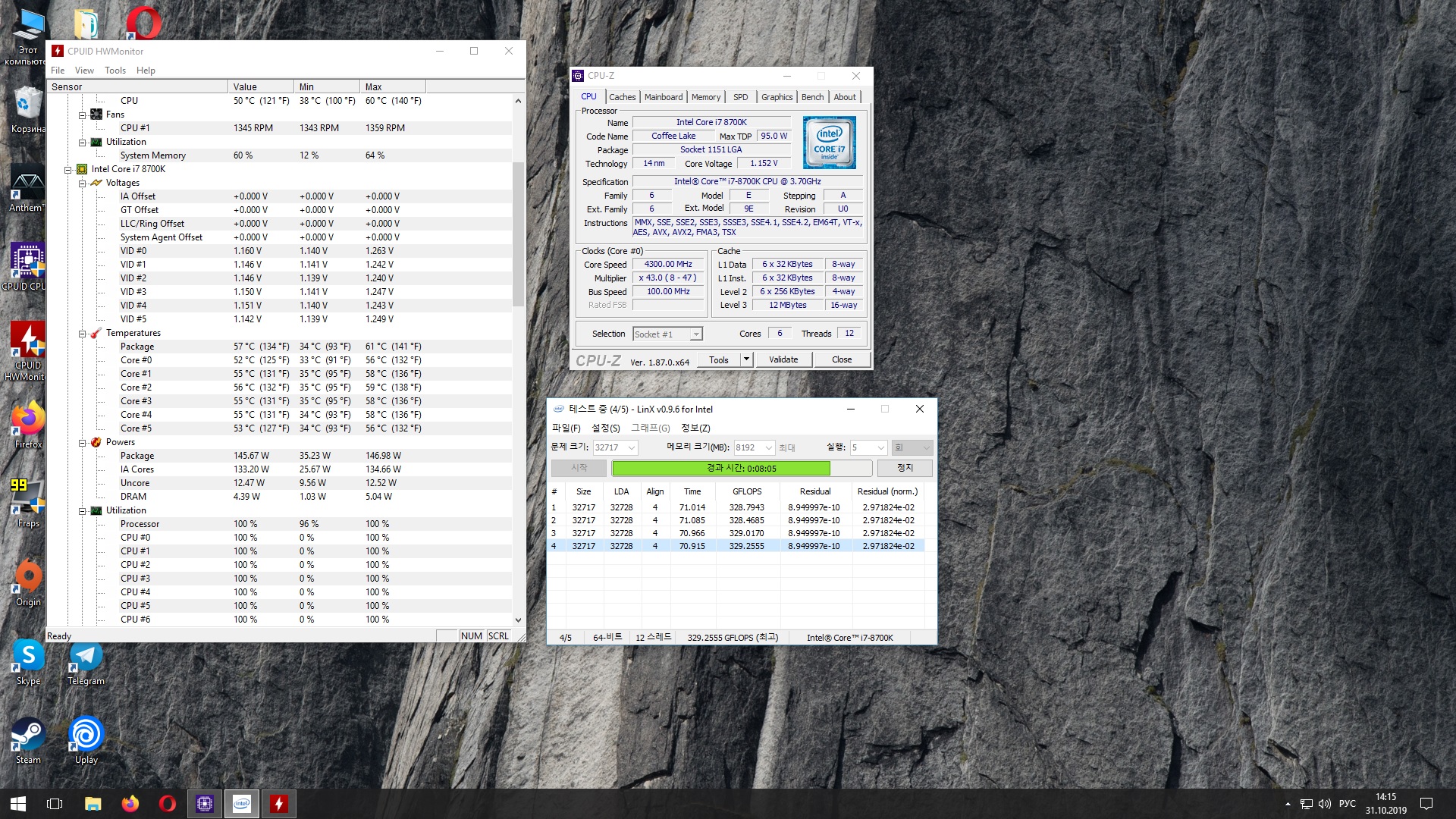The width and height of the screenshot is (1456, 819).
Task: Collapse the Voltages tree node
Action: click(82, 184)
